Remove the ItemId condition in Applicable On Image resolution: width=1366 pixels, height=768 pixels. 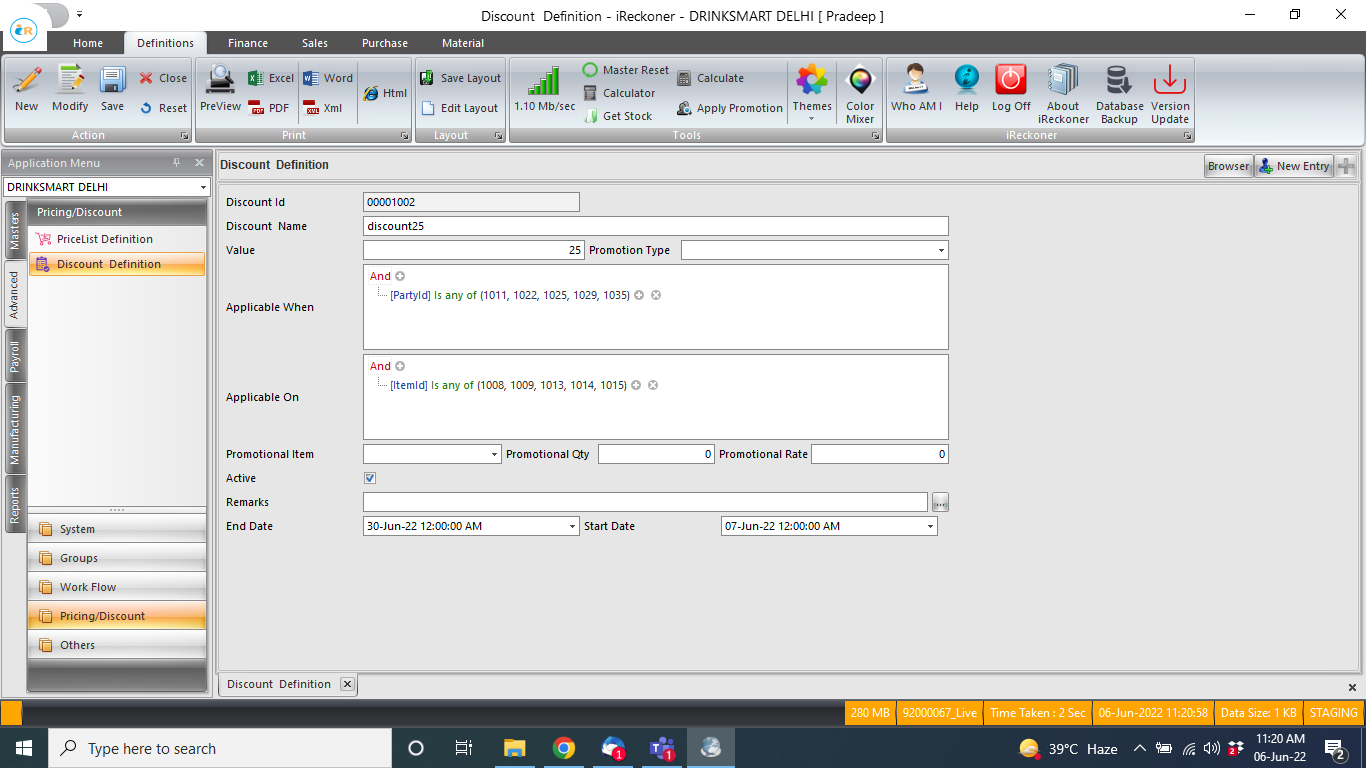click(x=653, y=385)
